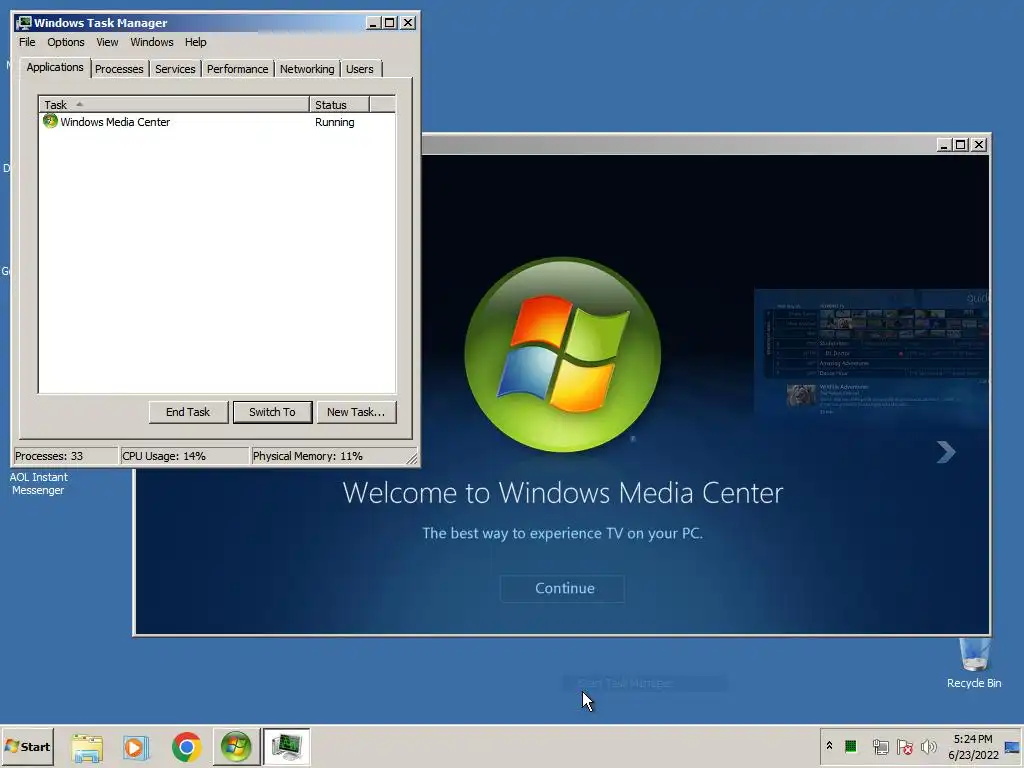Image resolution: width=1024 pixels, height=768 pixels.
Task: Select the AOL Instant Messenger desktop label
Action: tap(39, 483)
